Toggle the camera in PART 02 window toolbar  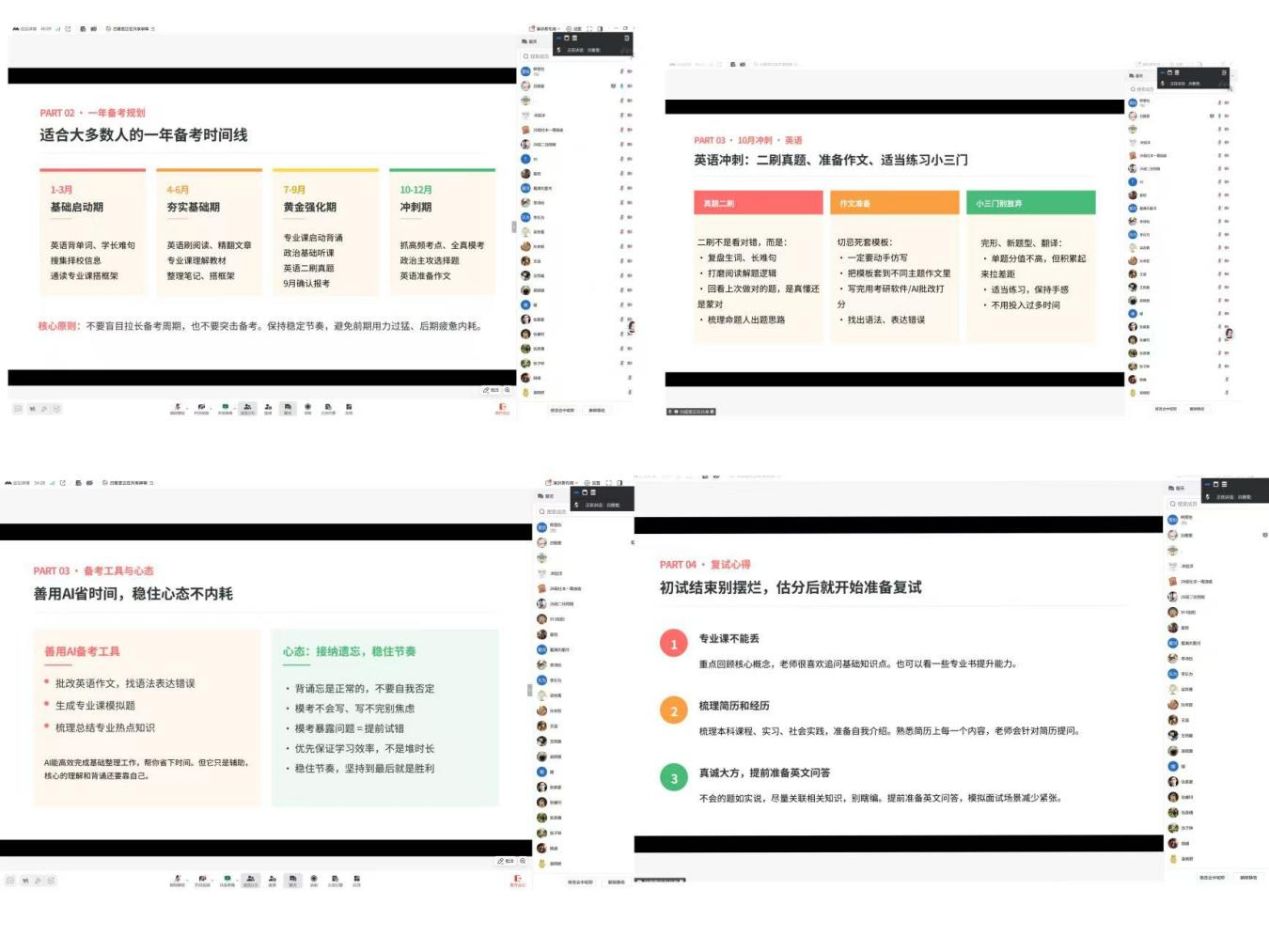pos(201,408)
